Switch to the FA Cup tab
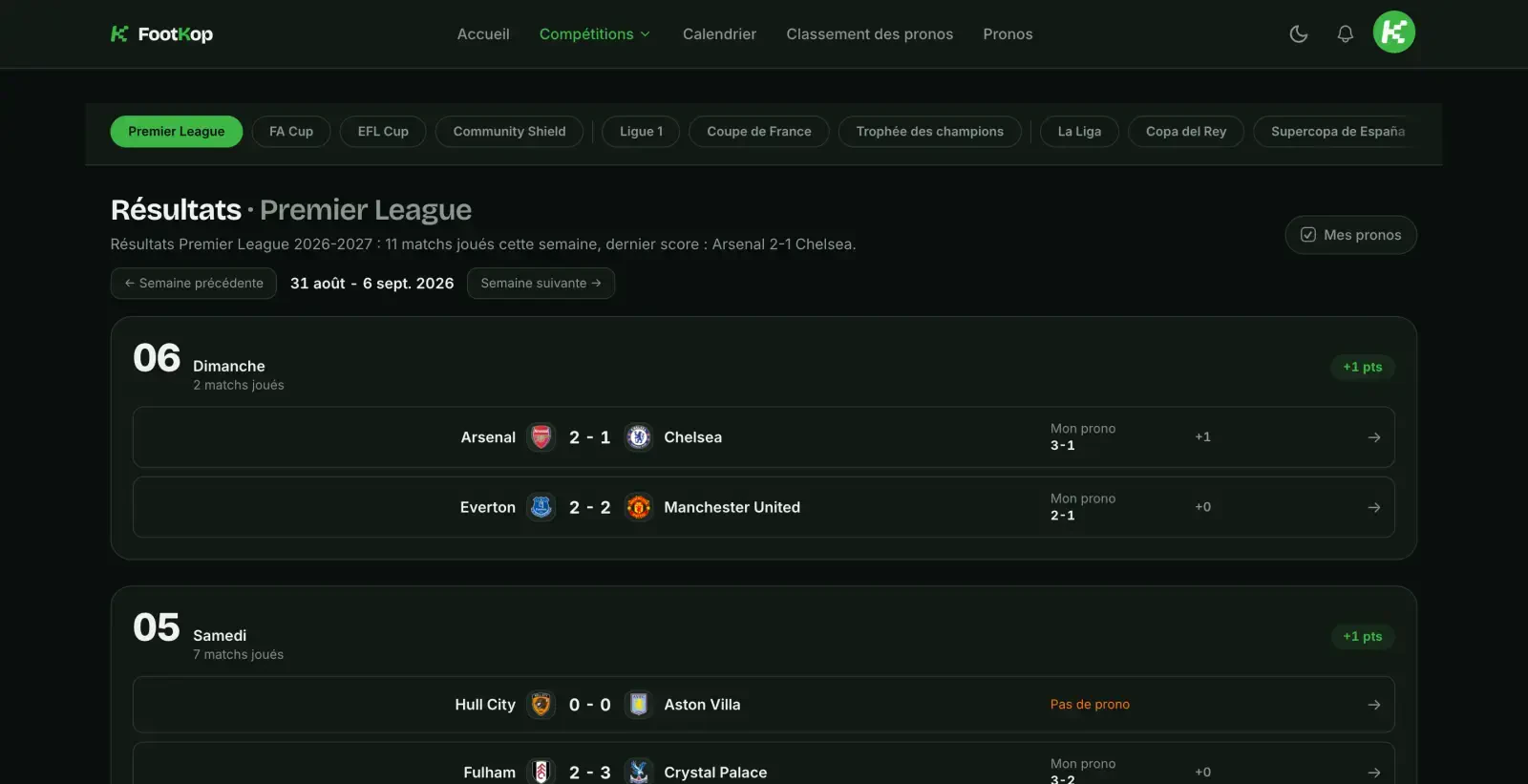This screenshot has height=784, width=1528. tap(291, 132)
